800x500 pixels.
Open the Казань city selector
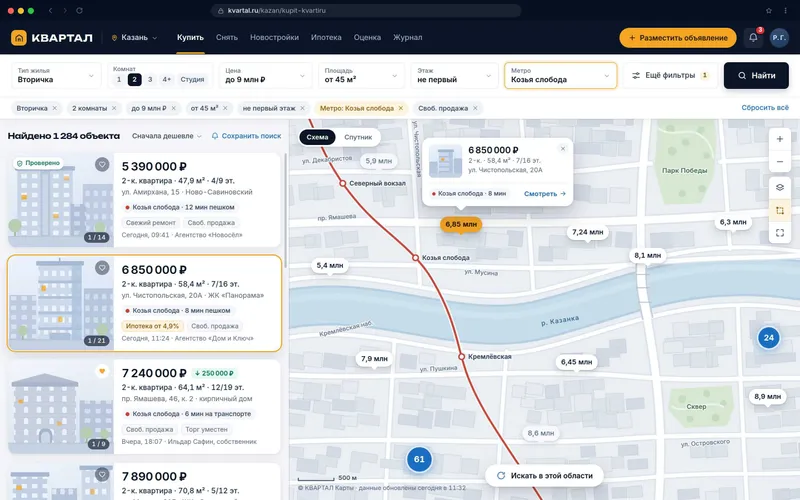(135, 37)
